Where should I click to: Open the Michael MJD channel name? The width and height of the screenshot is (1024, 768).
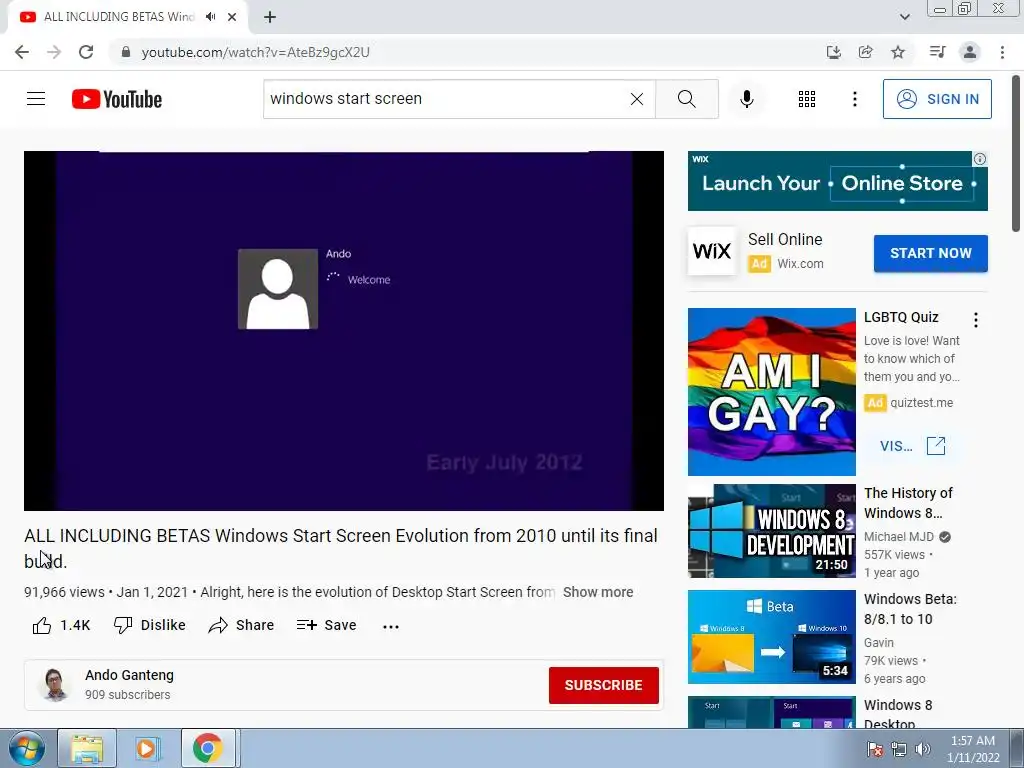(899, 537)
